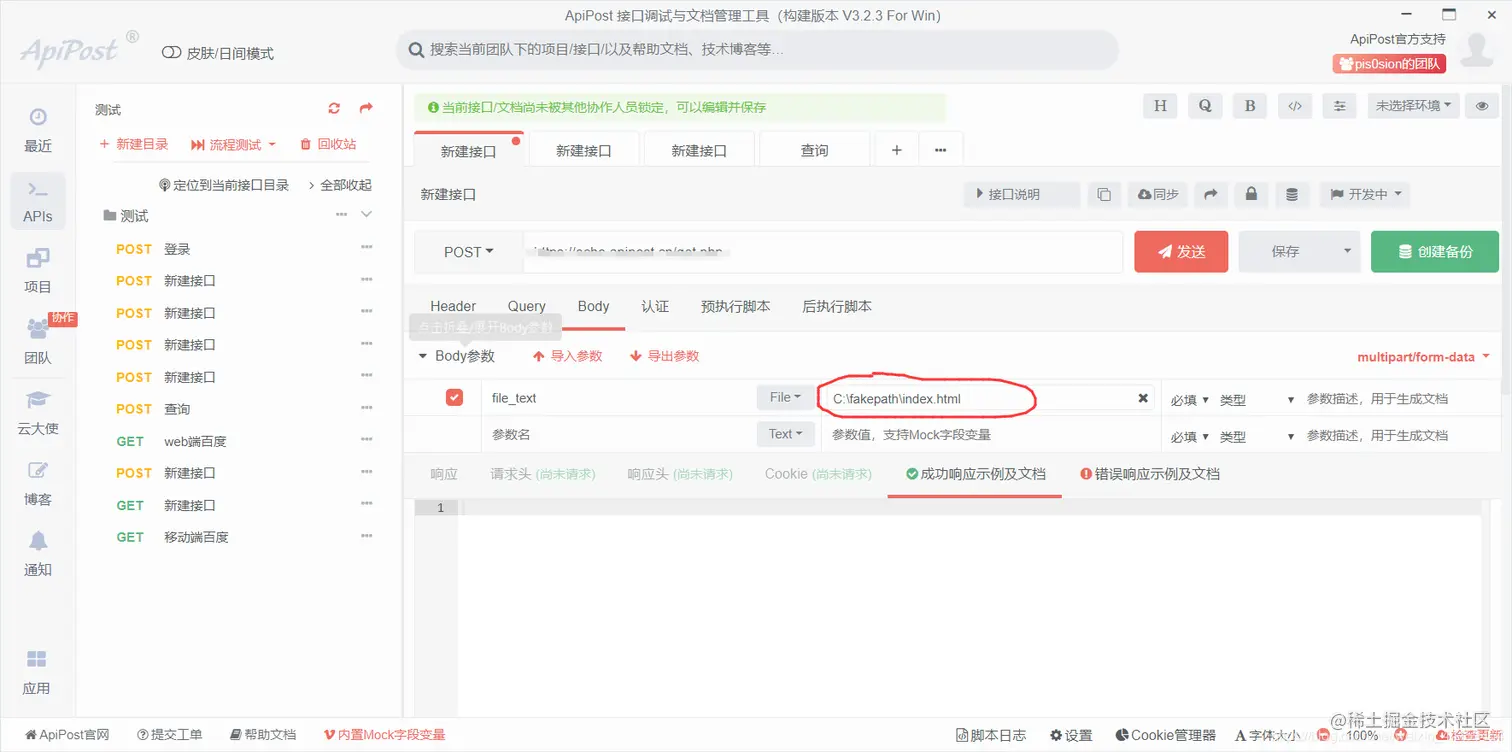Screen dimensions: 1512x752
Task: Open the 博客 blog sidebar icon
Action: pyautogui.click(x=38, y=484)
